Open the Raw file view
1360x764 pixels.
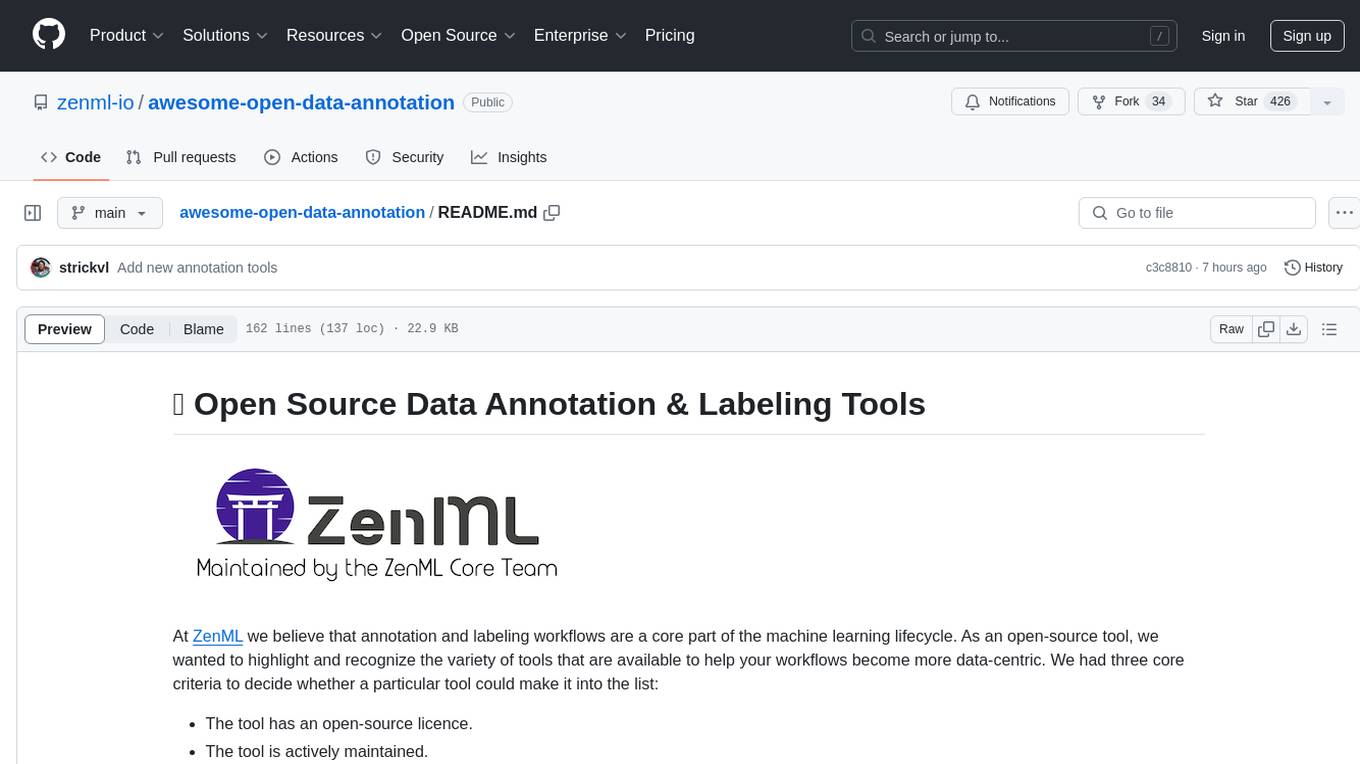coord(1231,329)
